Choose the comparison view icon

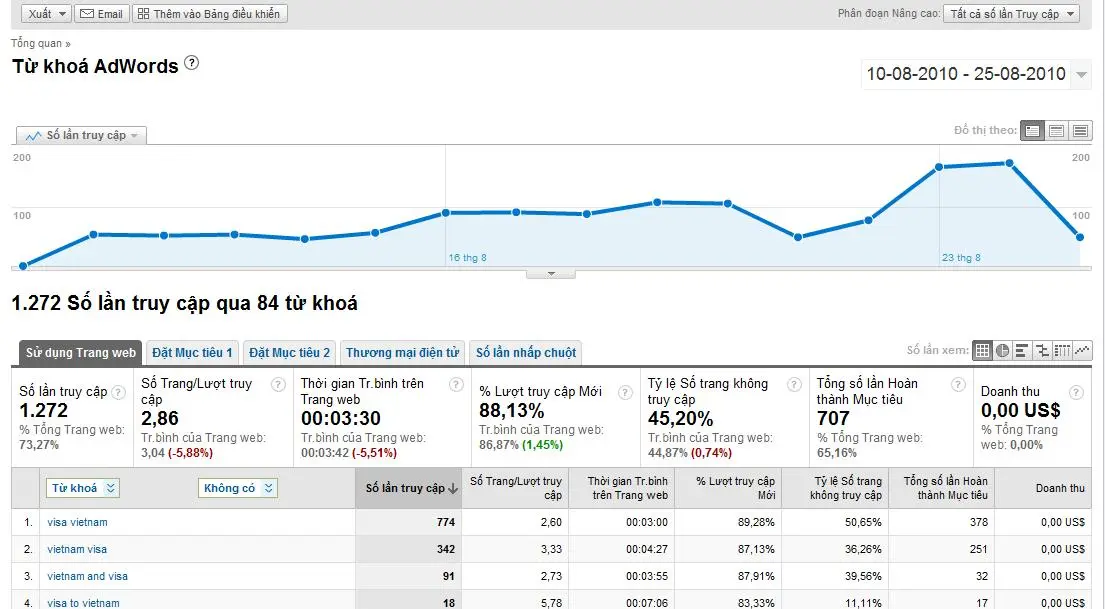pos(1043,351)
